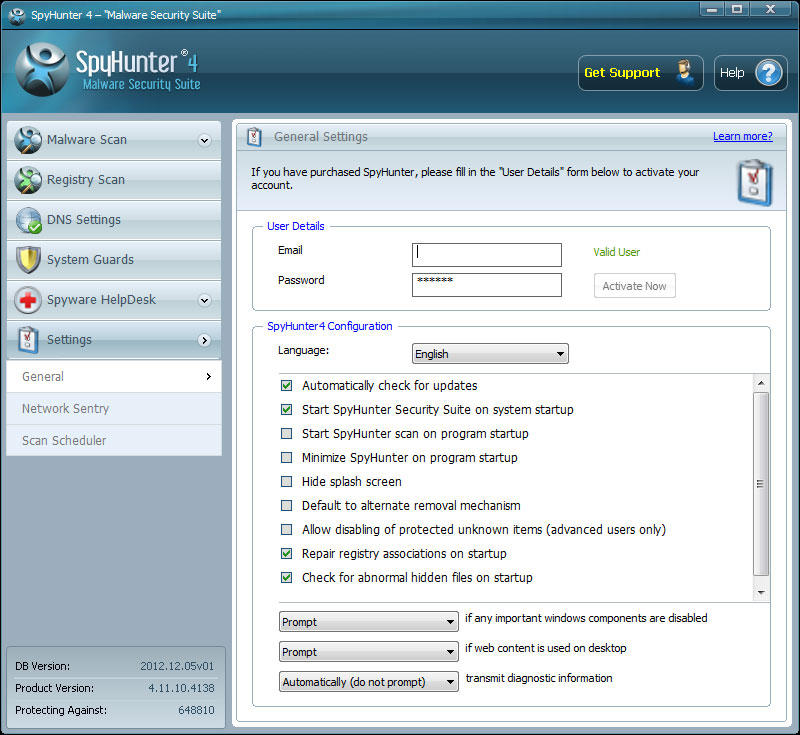Expand the Malware Scan chevron

[205, 140]
